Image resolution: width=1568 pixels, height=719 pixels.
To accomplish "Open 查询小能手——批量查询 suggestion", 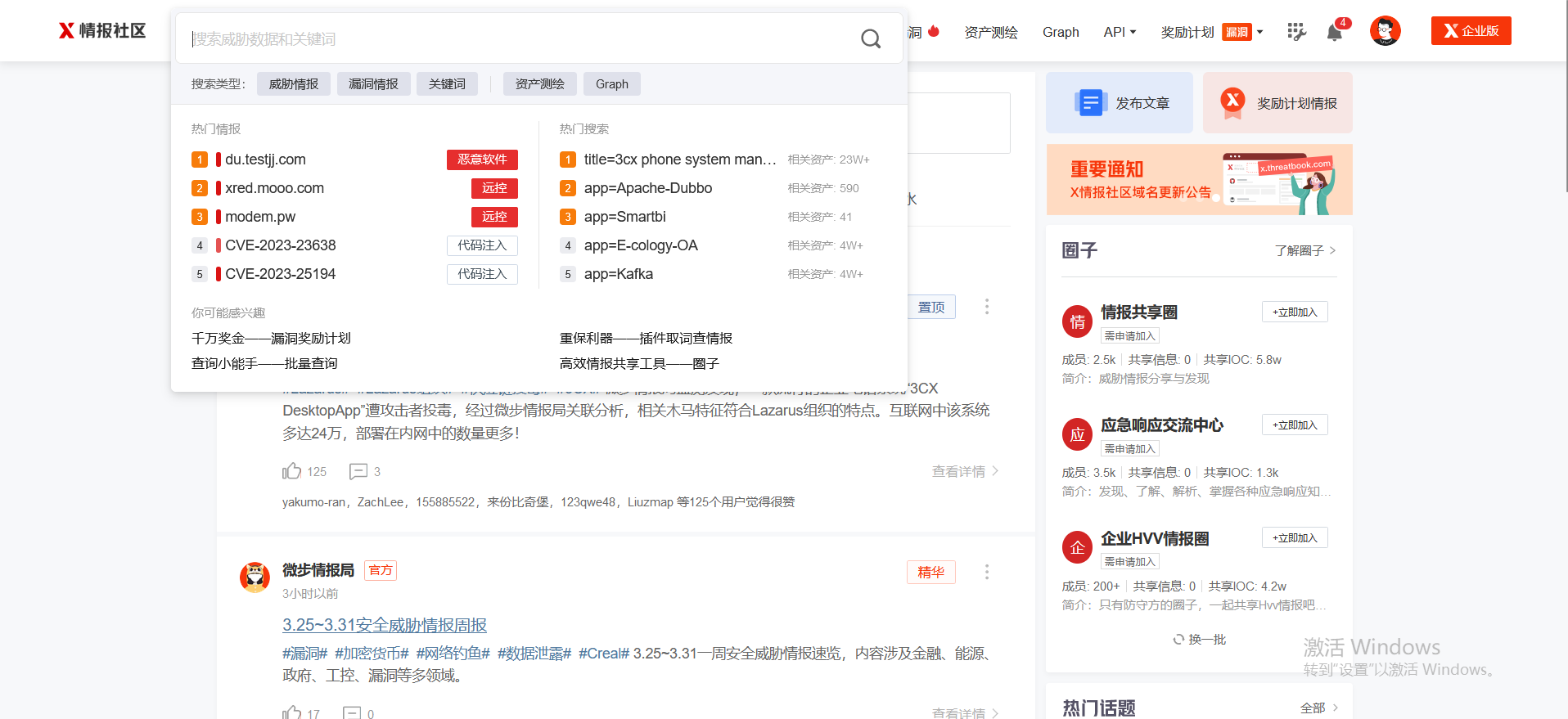I will coord(264,363).
